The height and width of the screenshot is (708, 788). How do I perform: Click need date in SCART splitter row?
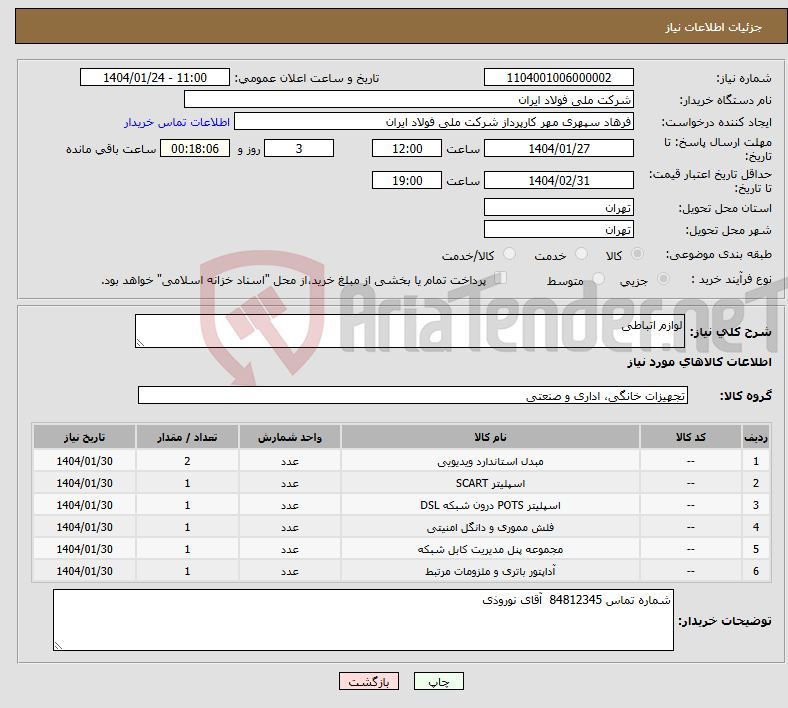click(x=84, y=483)
